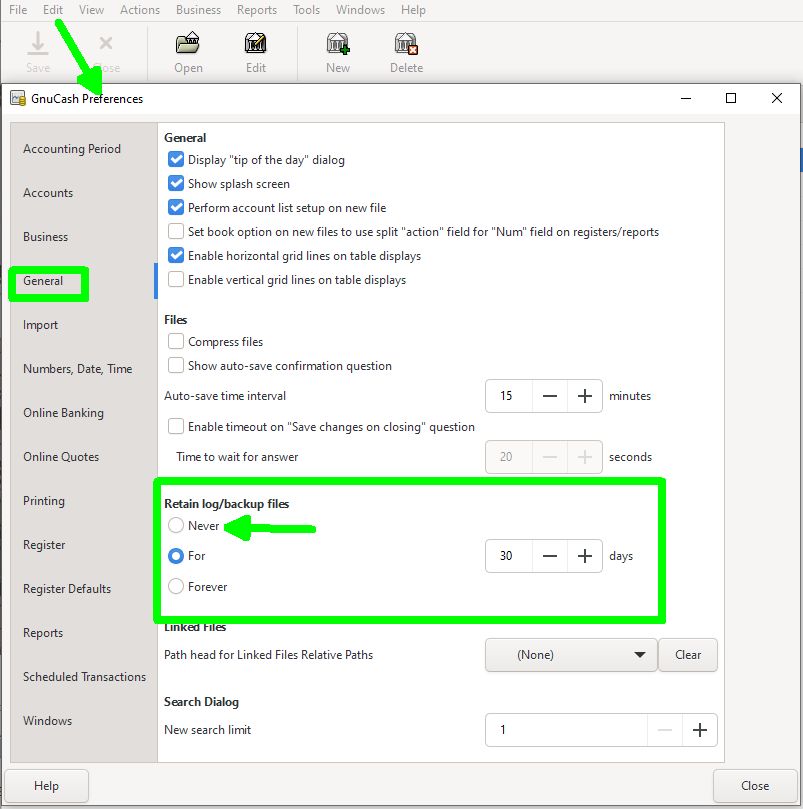Click the GnuCash Preferences title bar icon

(18, 98)
